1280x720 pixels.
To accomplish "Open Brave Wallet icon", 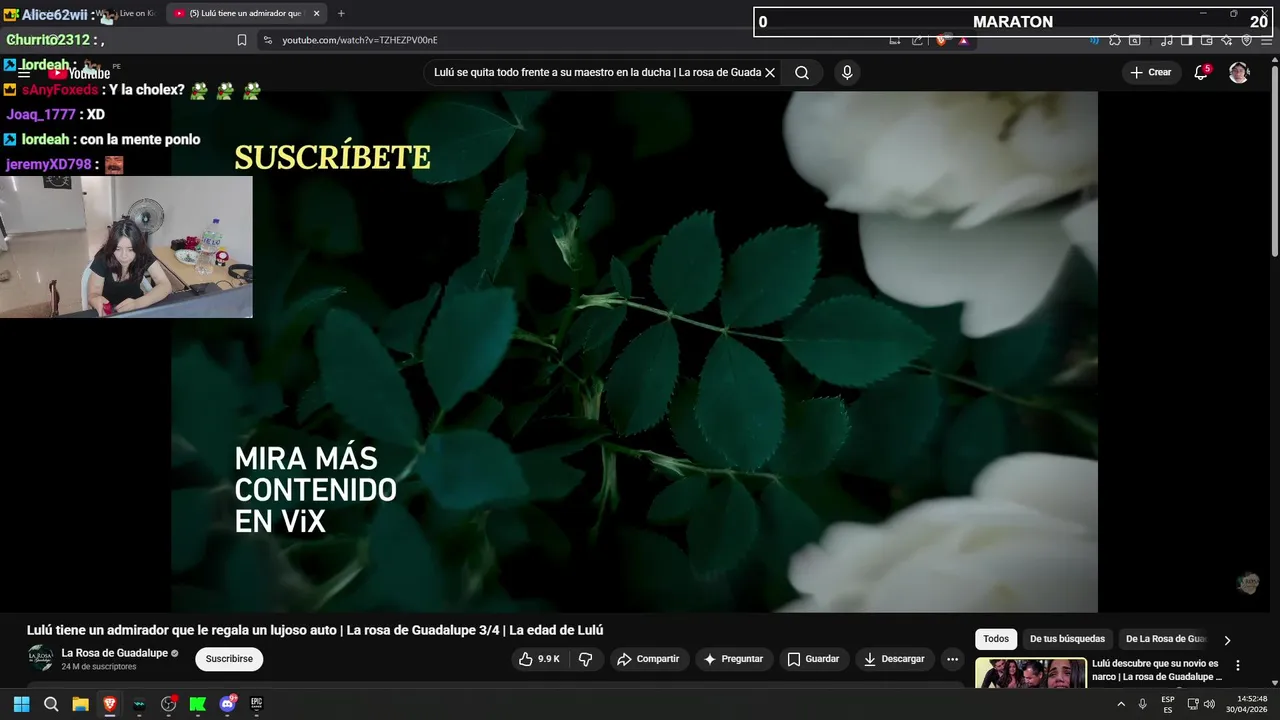I will [1206, 40].
